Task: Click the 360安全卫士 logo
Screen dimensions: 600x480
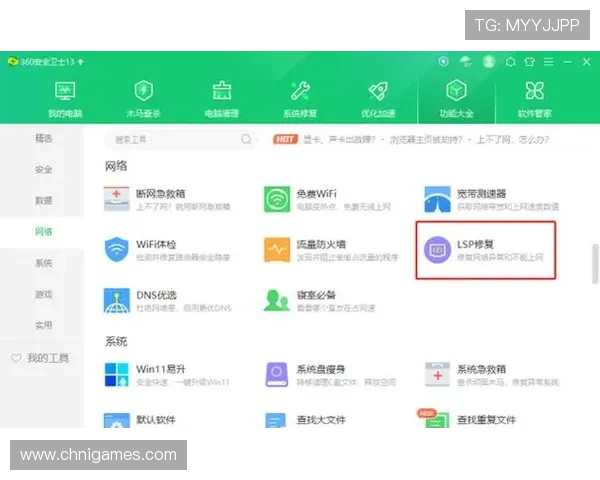Action: (x=13, y=62)
